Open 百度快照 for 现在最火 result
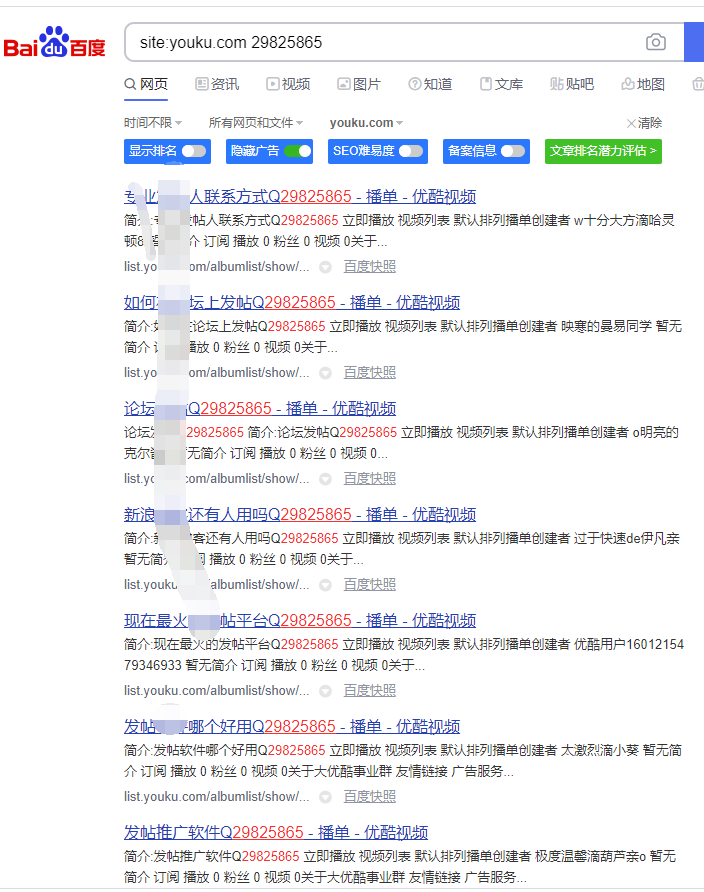 (x=370, y=691)
